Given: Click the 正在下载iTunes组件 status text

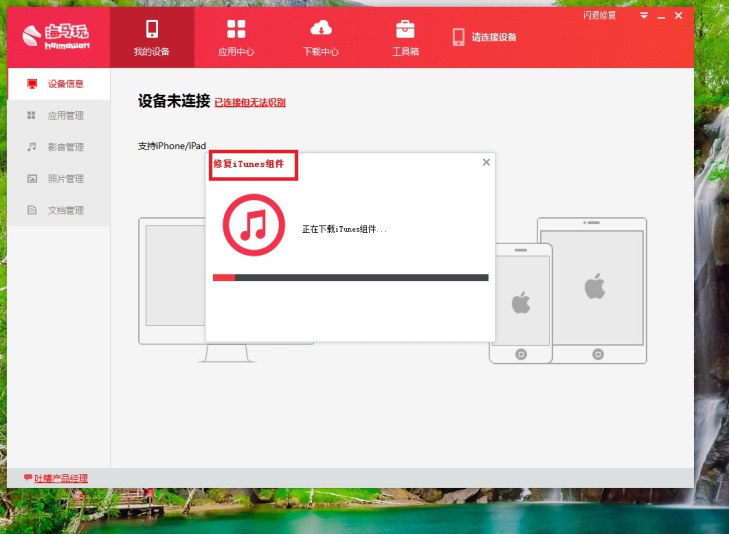Looking at the screenshot, I should (344, 229).
